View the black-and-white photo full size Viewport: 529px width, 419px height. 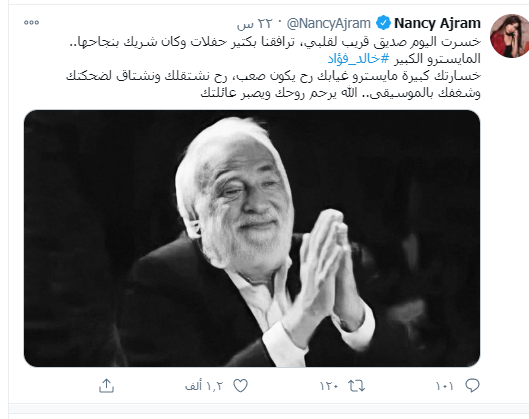[x=252, y=238]
